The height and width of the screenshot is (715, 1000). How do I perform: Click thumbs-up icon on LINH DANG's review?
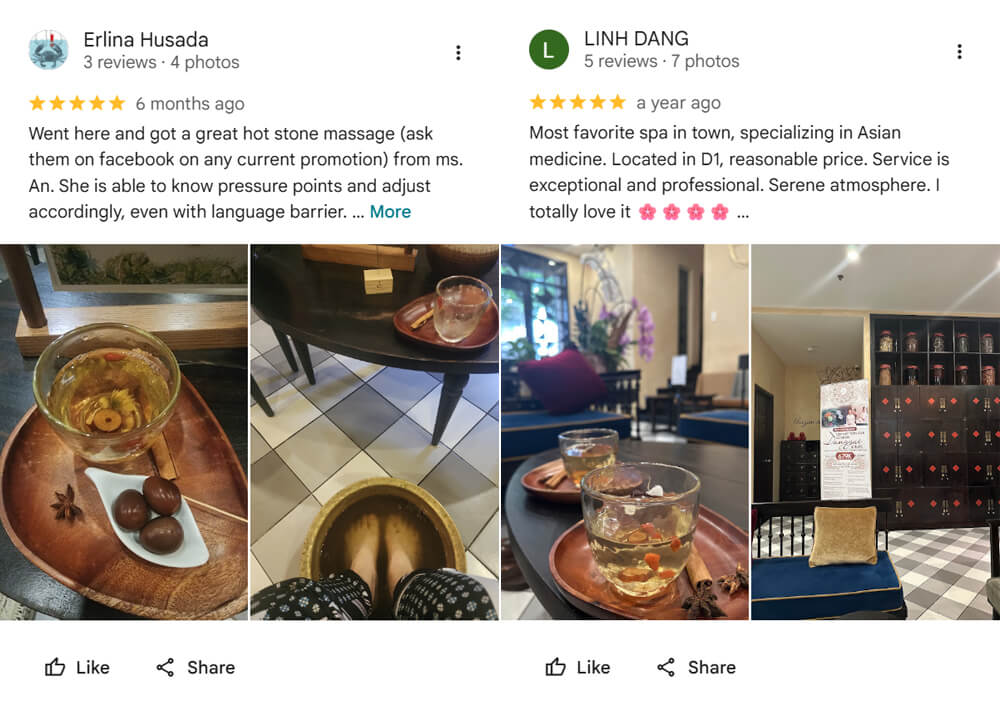coord(555,667)
